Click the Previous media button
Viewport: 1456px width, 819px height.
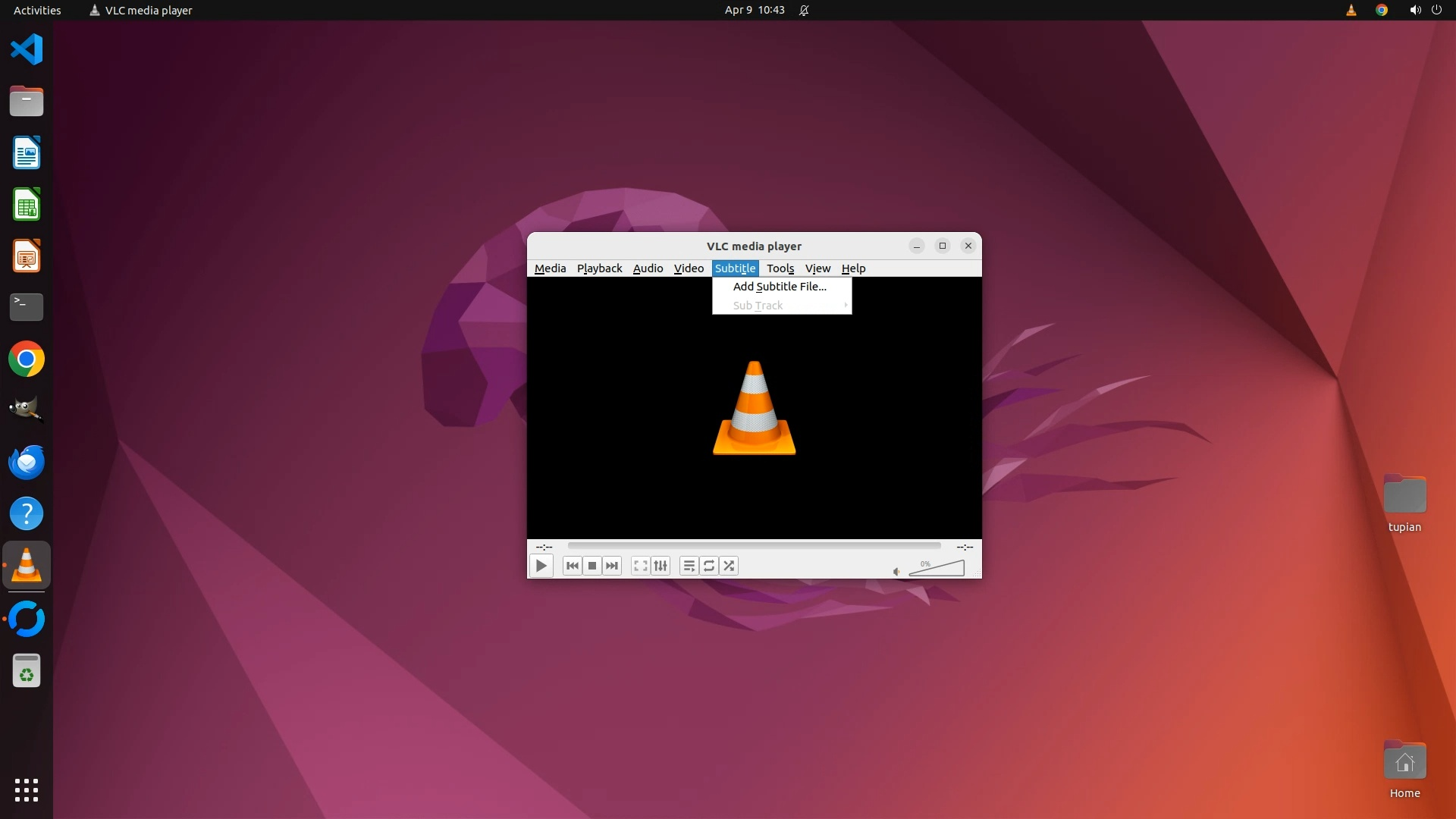pos(573,566)
